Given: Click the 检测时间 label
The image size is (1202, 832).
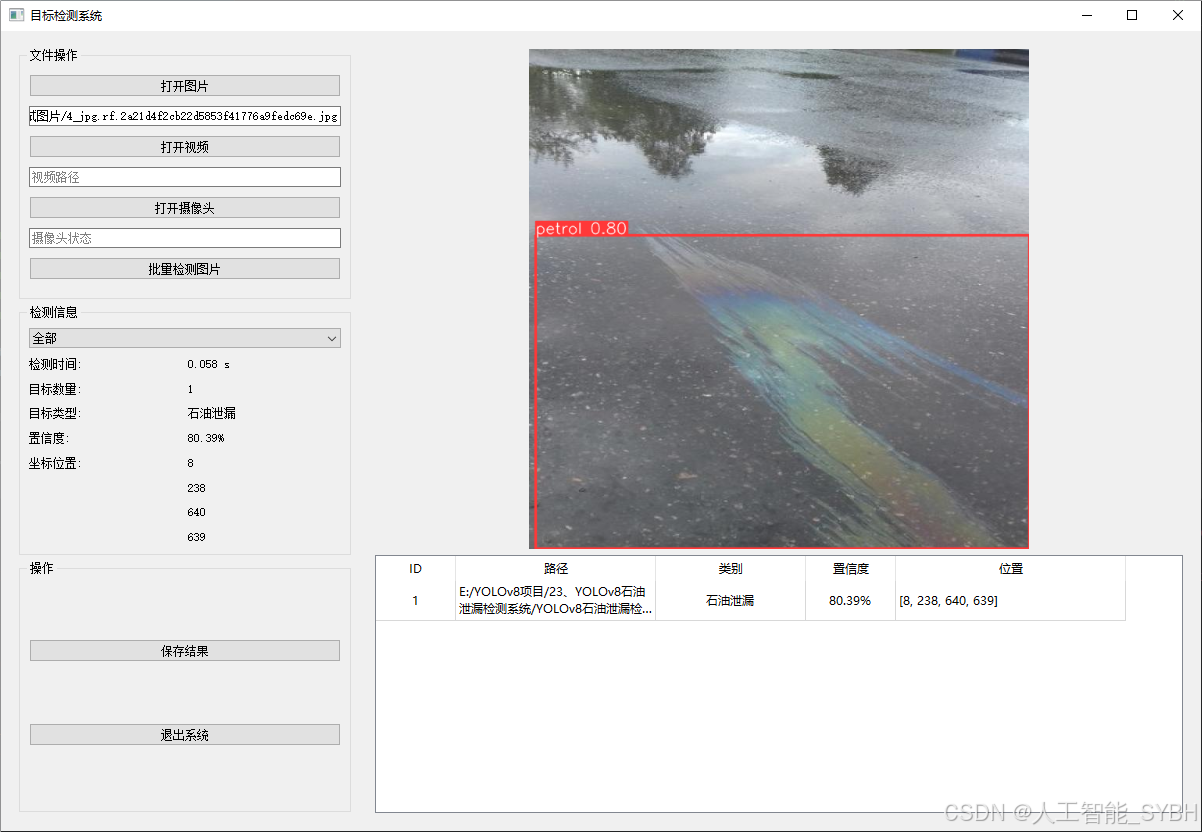Looking at the screenshot, I should 54,364.
